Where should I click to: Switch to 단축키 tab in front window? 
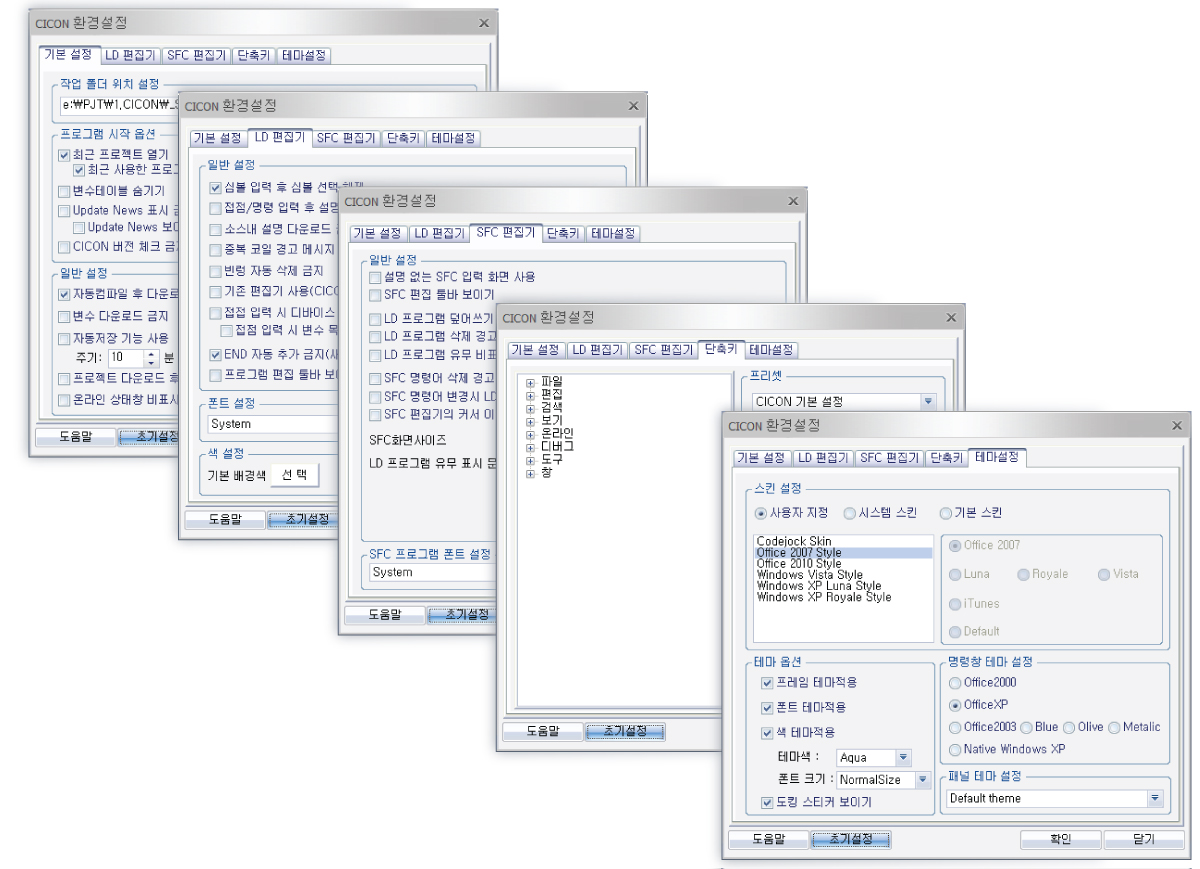(945, 458)
